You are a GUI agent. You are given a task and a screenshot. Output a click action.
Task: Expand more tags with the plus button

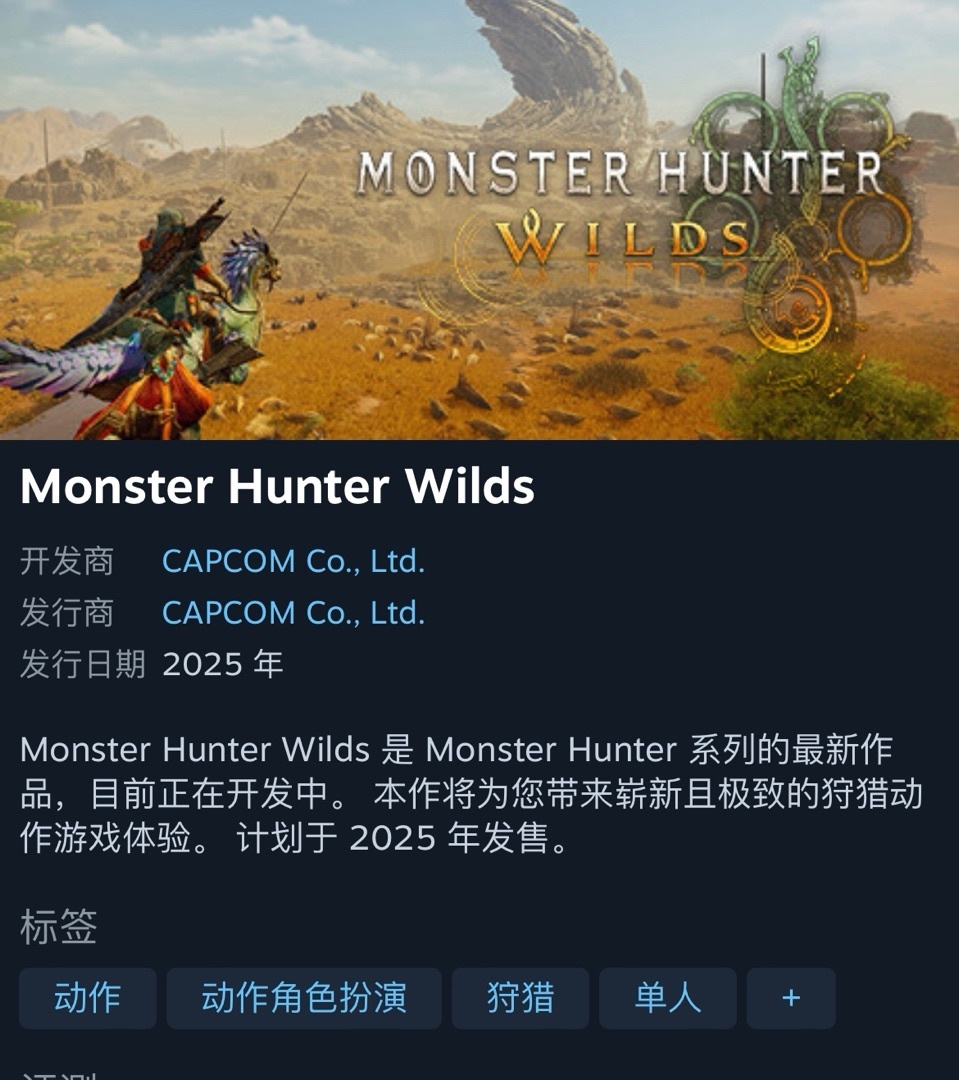pyautogui.click(x=791, y=998)
